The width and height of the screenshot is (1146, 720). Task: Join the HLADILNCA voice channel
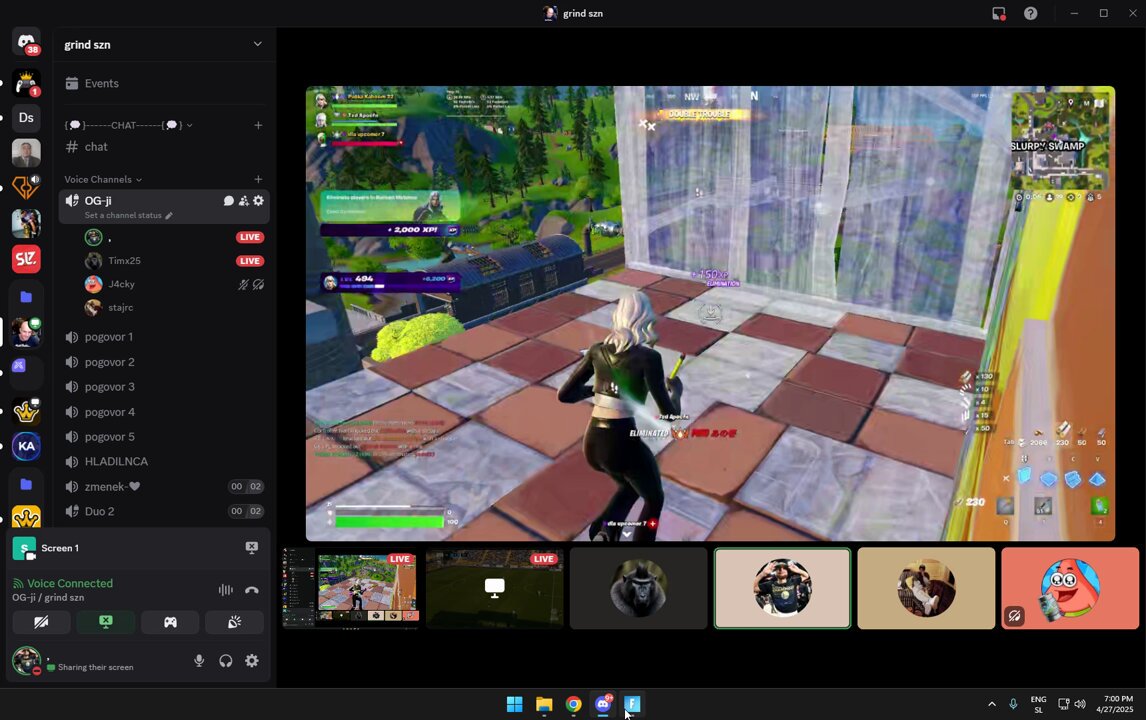pos(164,461)
